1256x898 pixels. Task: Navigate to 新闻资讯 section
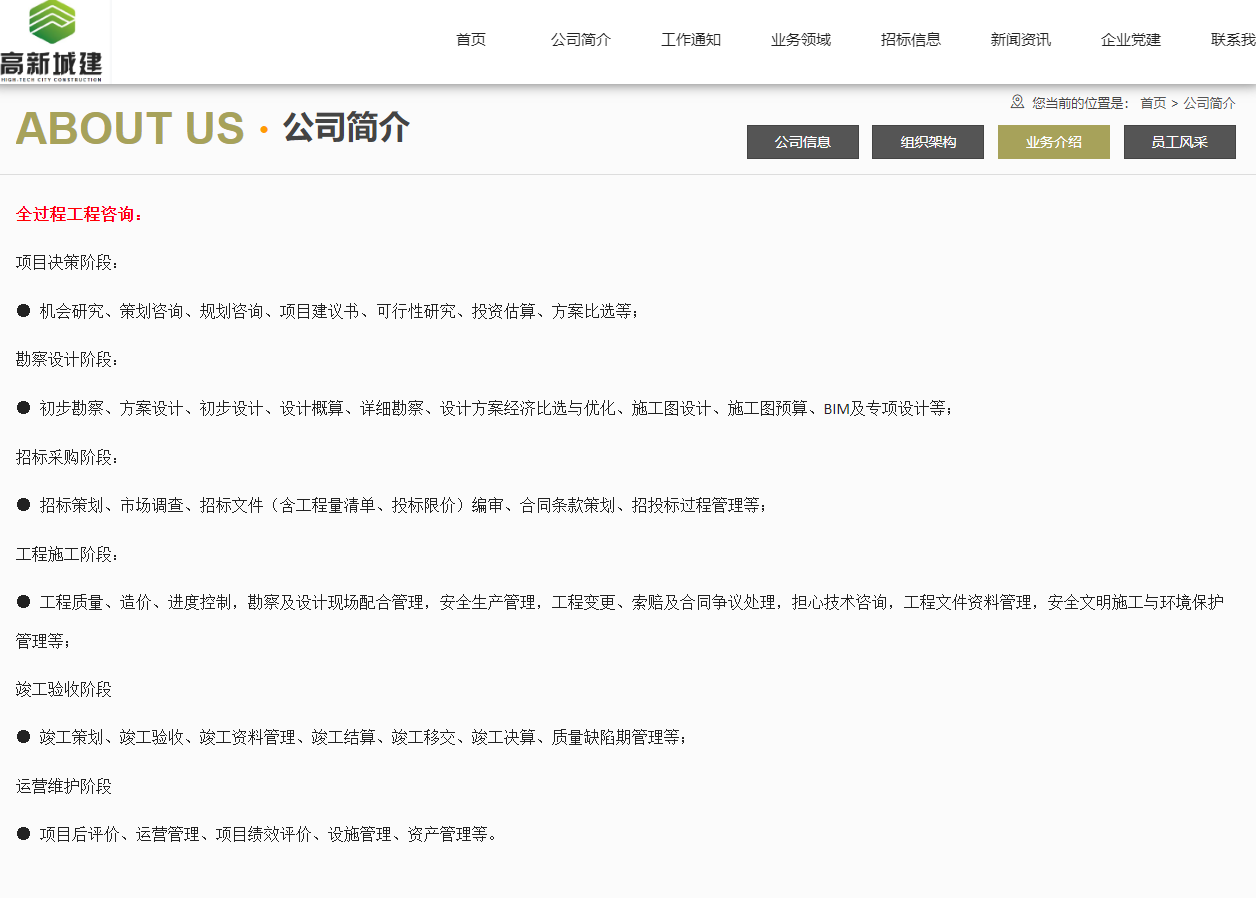click(x=1021, y=40)
